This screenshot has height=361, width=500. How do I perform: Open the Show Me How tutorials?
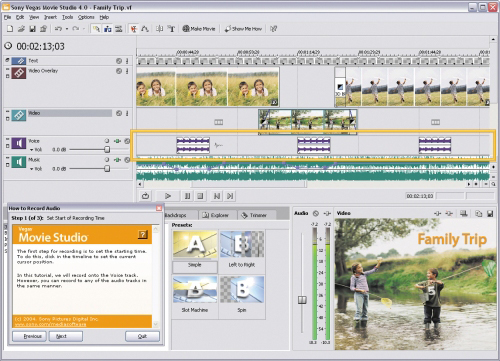click(243, 29)
